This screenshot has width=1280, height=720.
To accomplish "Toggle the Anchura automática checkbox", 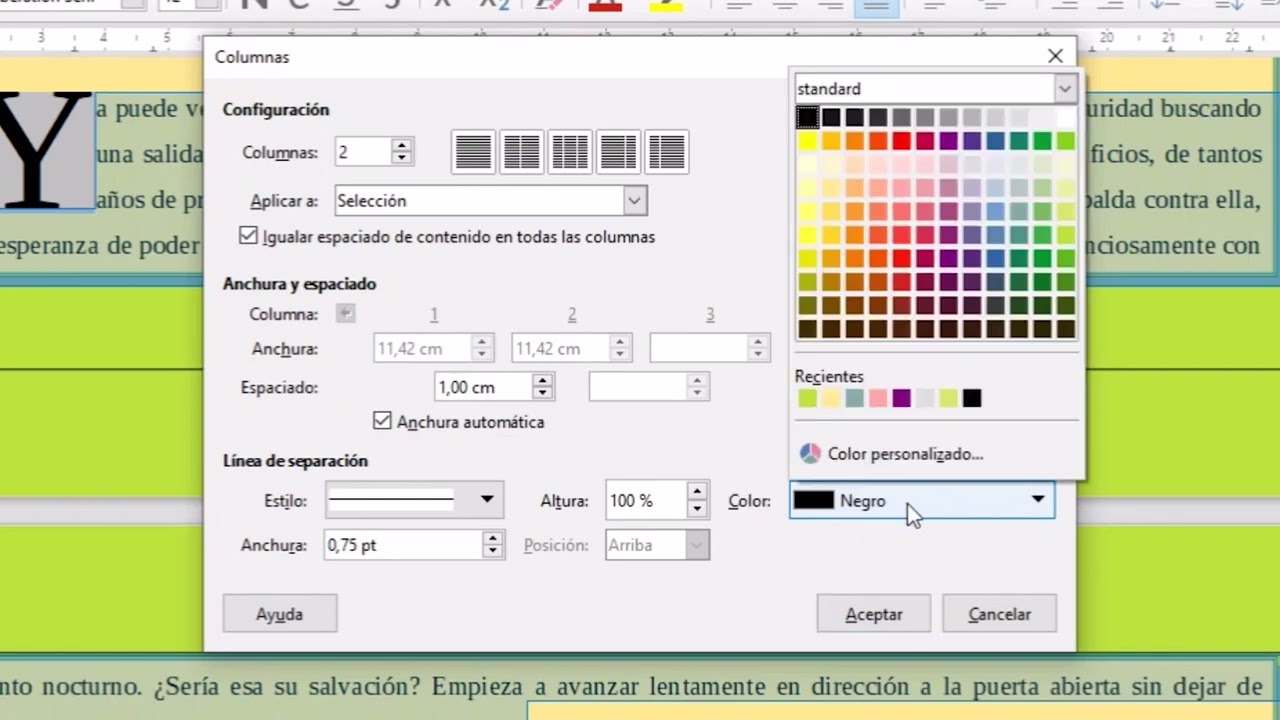I will pos(382,421).
